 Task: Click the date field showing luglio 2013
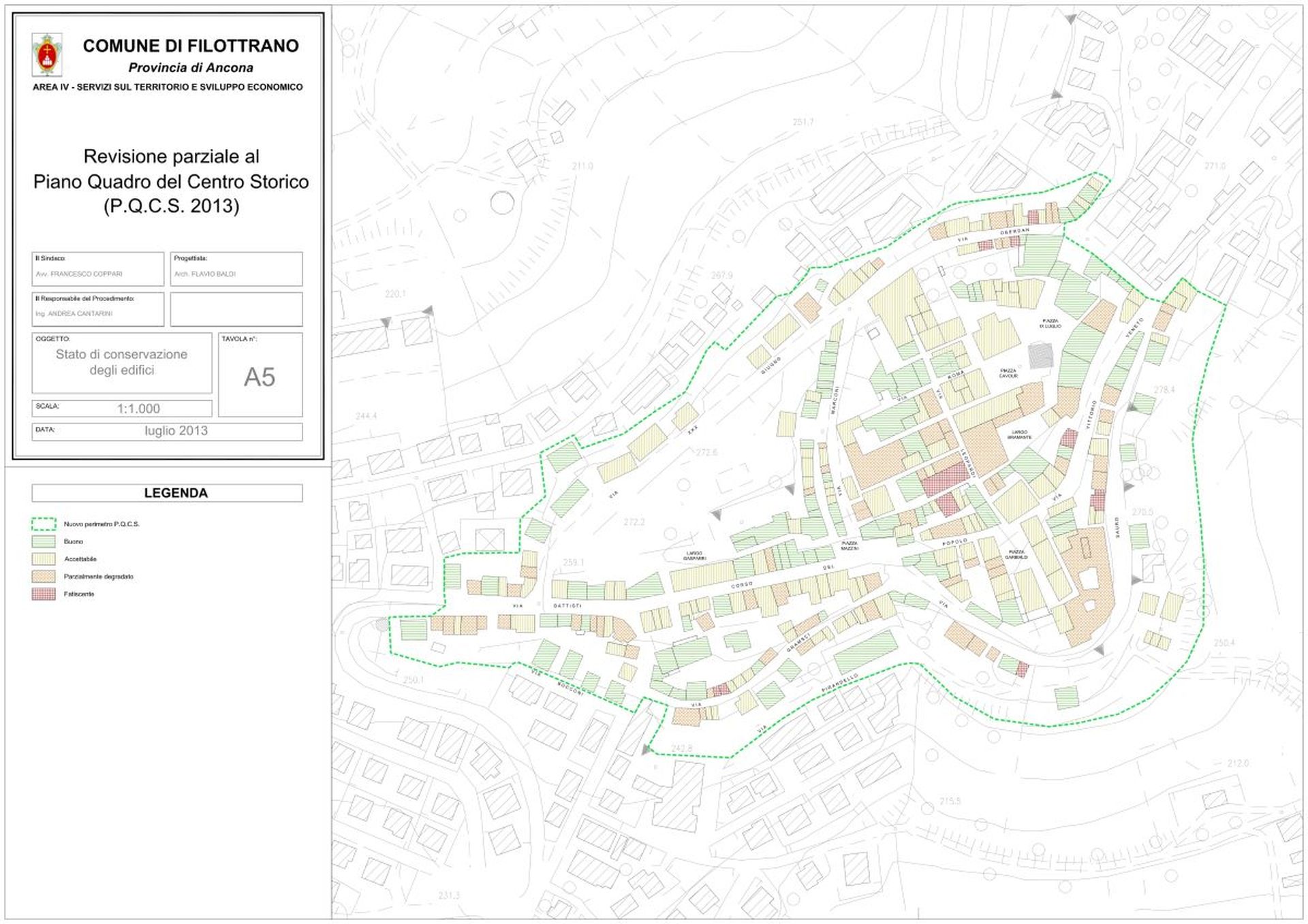click(167, 432)
